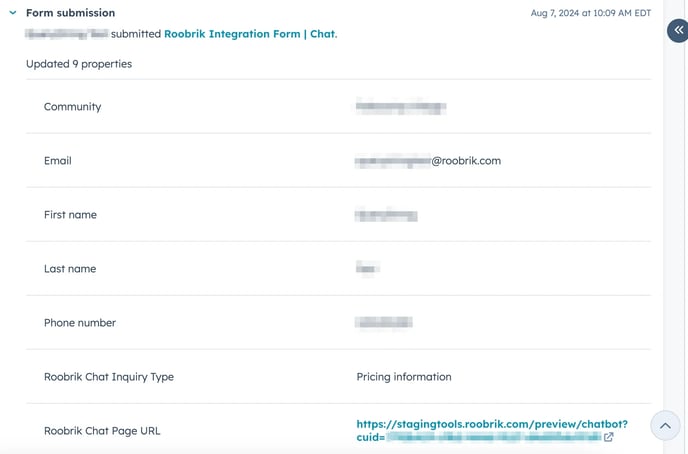Select the First name property label
688x454 pixels.
70,215
